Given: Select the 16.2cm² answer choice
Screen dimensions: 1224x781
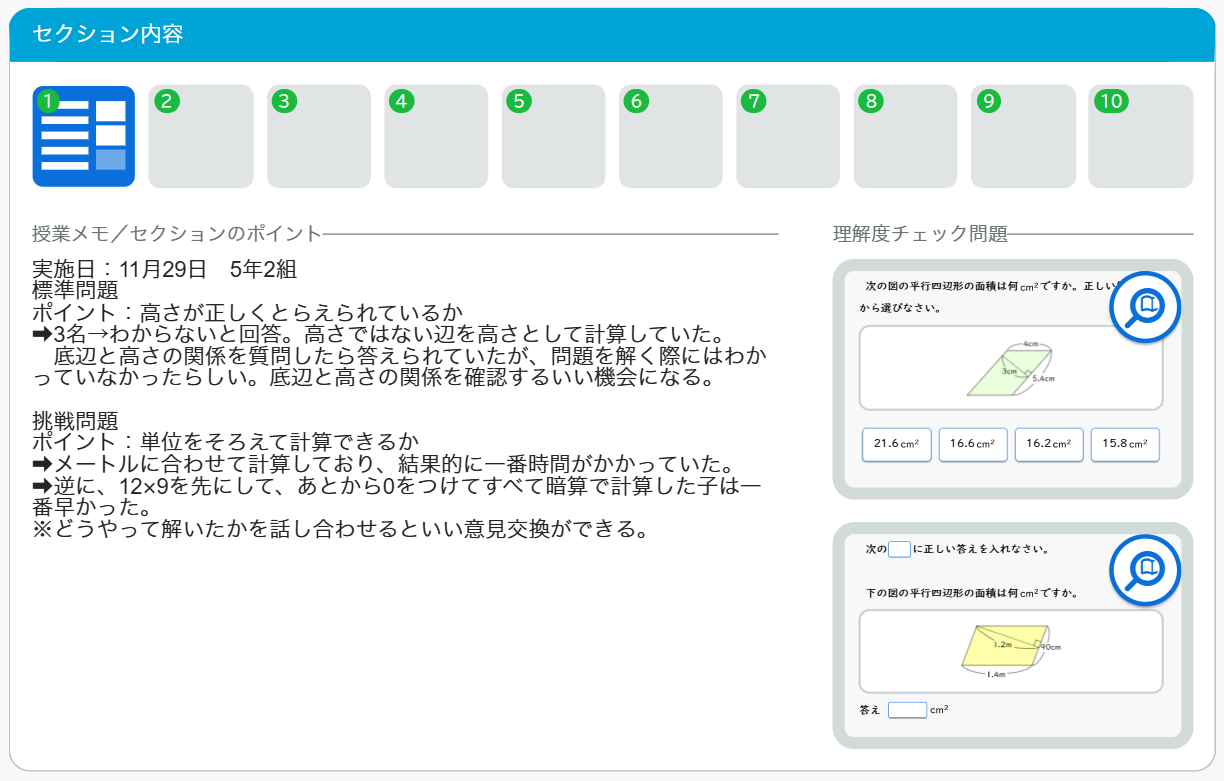Looking at the screenshot, I should [1049, 445].
